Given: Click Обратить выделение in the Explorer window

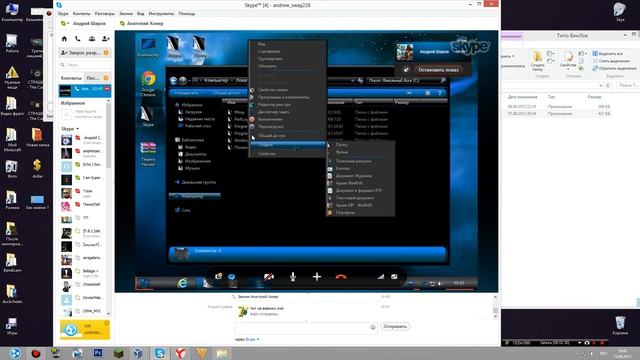Looking at the screenshot, I should coord(614,68).
